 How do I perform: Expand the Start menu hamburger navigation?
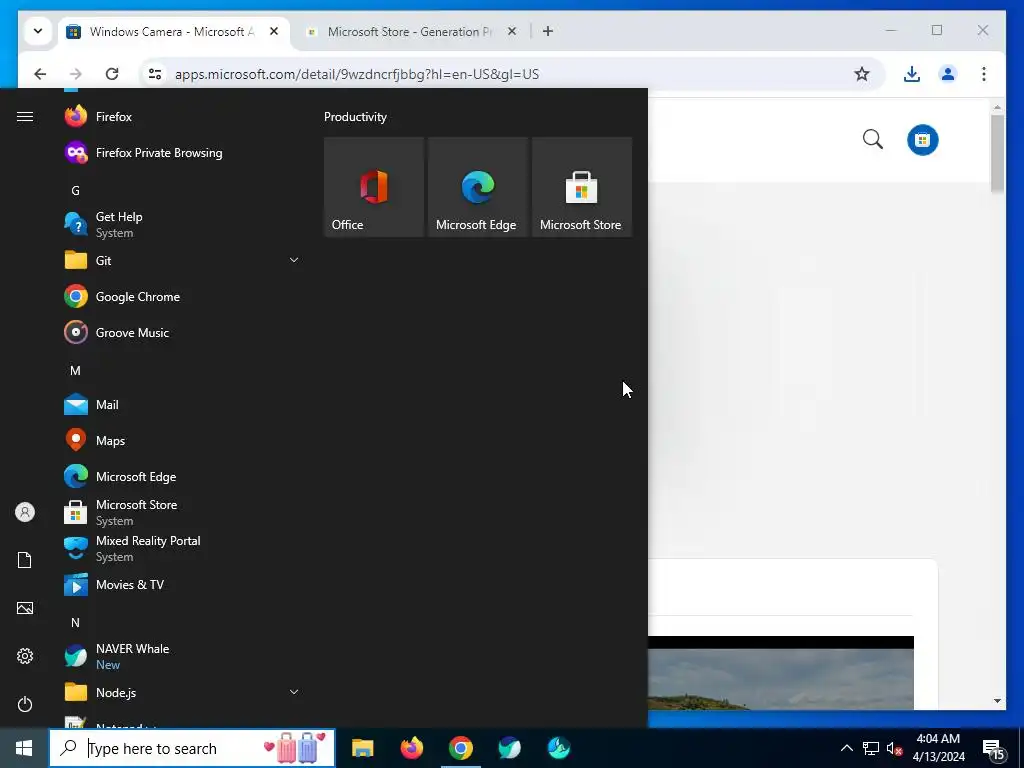[x=25, y=116]
